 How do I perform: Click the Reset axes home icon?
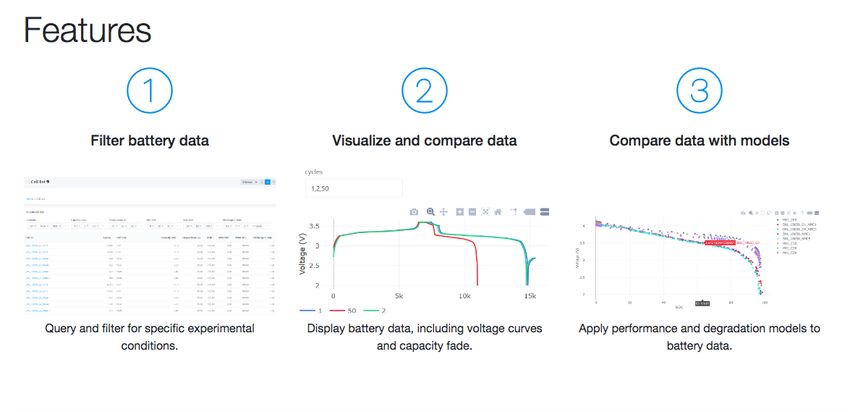coord(498,212)
